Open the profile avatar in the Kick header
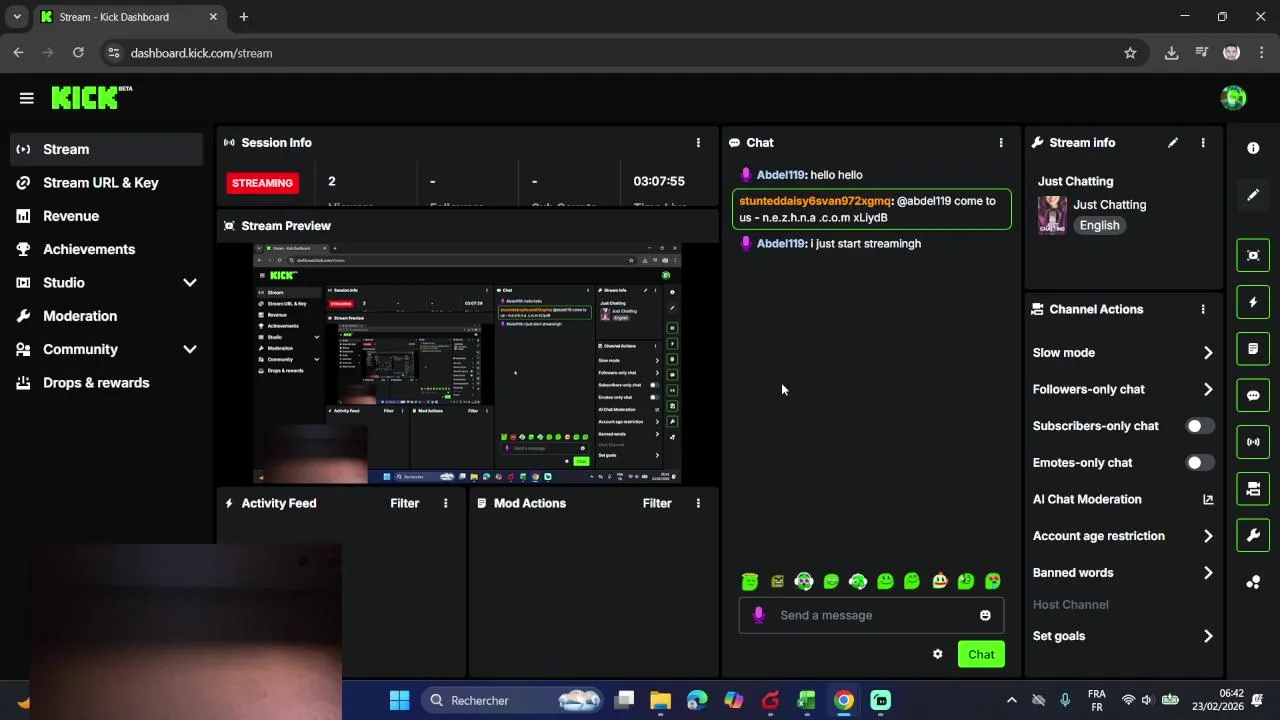 pos(1233,98)
